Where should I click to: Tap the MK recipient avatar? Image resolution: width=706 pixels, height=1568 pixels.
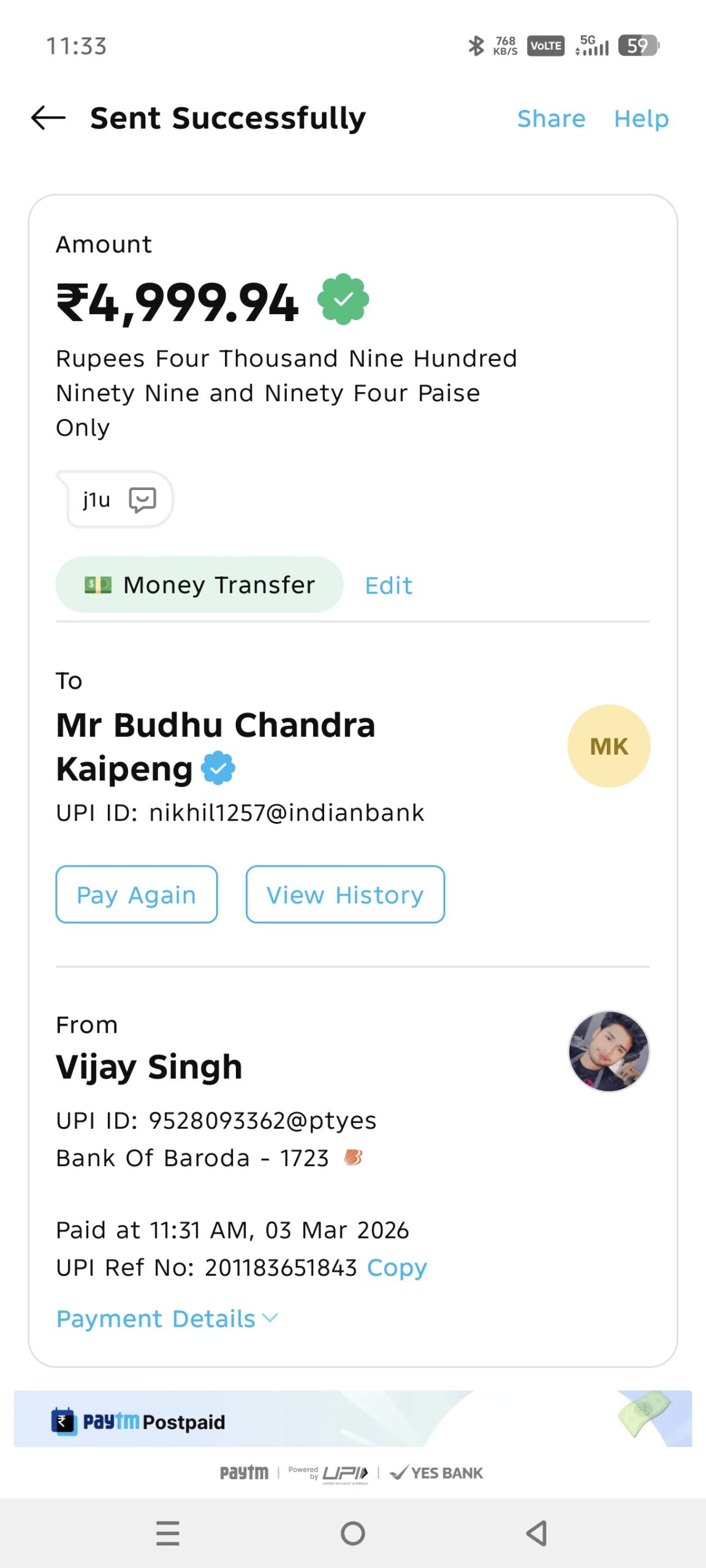[x=609, y=746]
